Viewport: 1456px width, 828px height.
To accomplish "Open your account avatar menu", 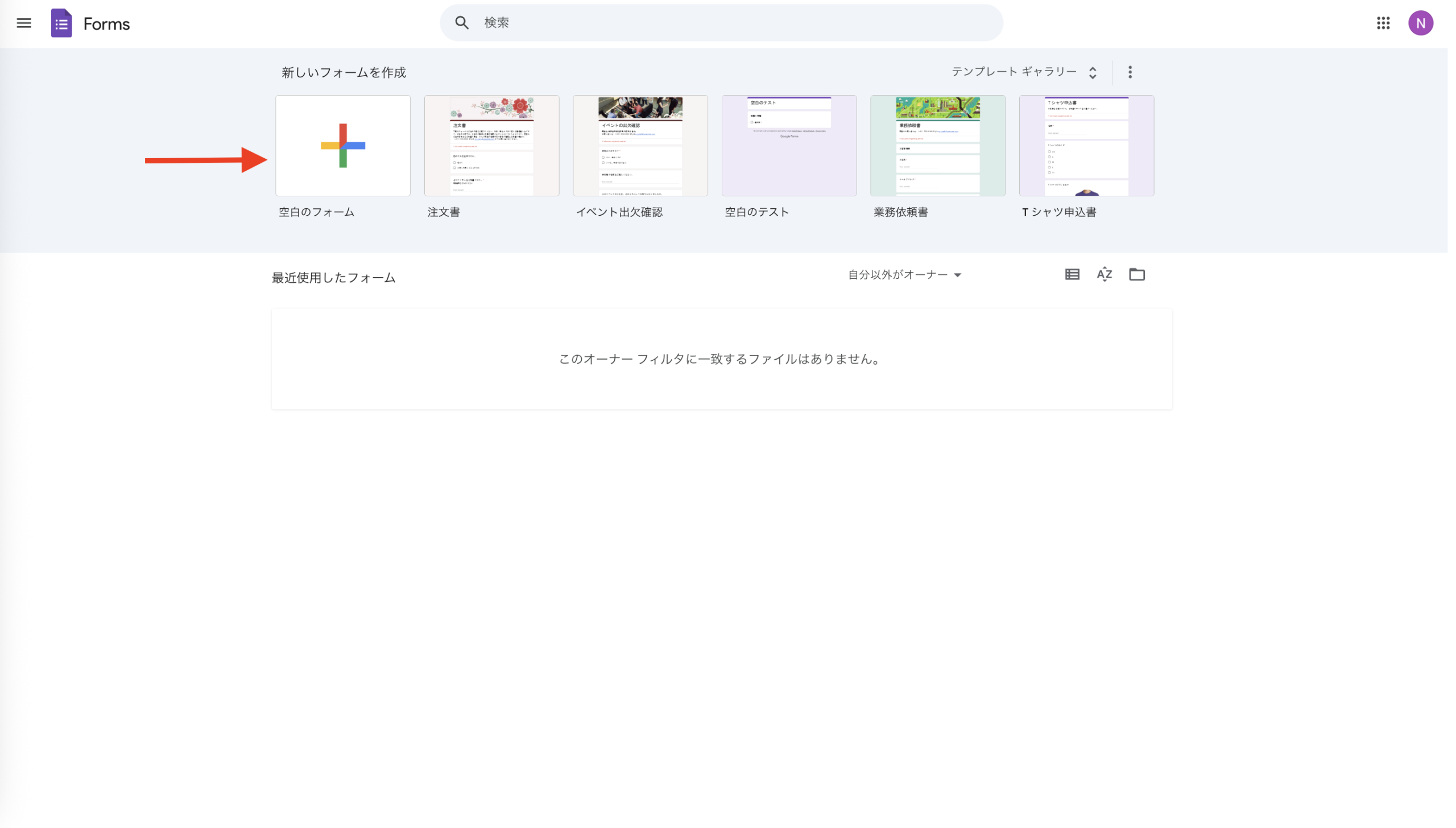I will tap(1421, 23).
